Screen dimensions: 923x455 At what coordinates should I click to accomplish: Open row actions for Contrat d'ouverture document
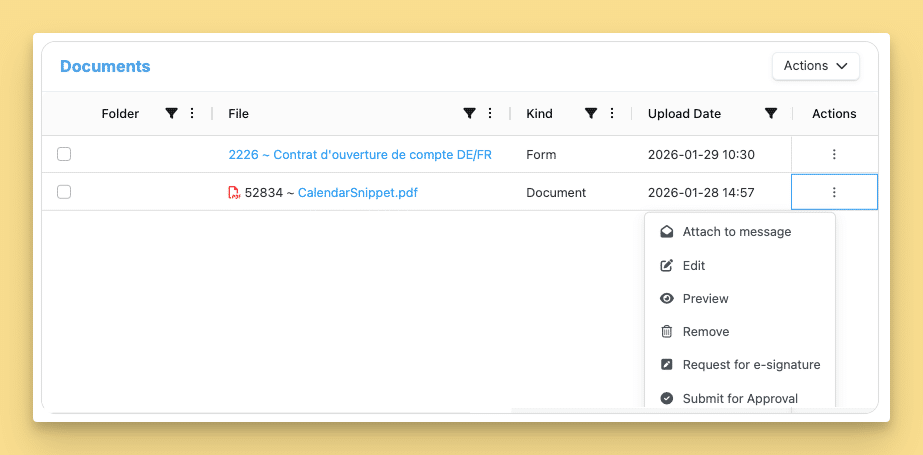834,155
